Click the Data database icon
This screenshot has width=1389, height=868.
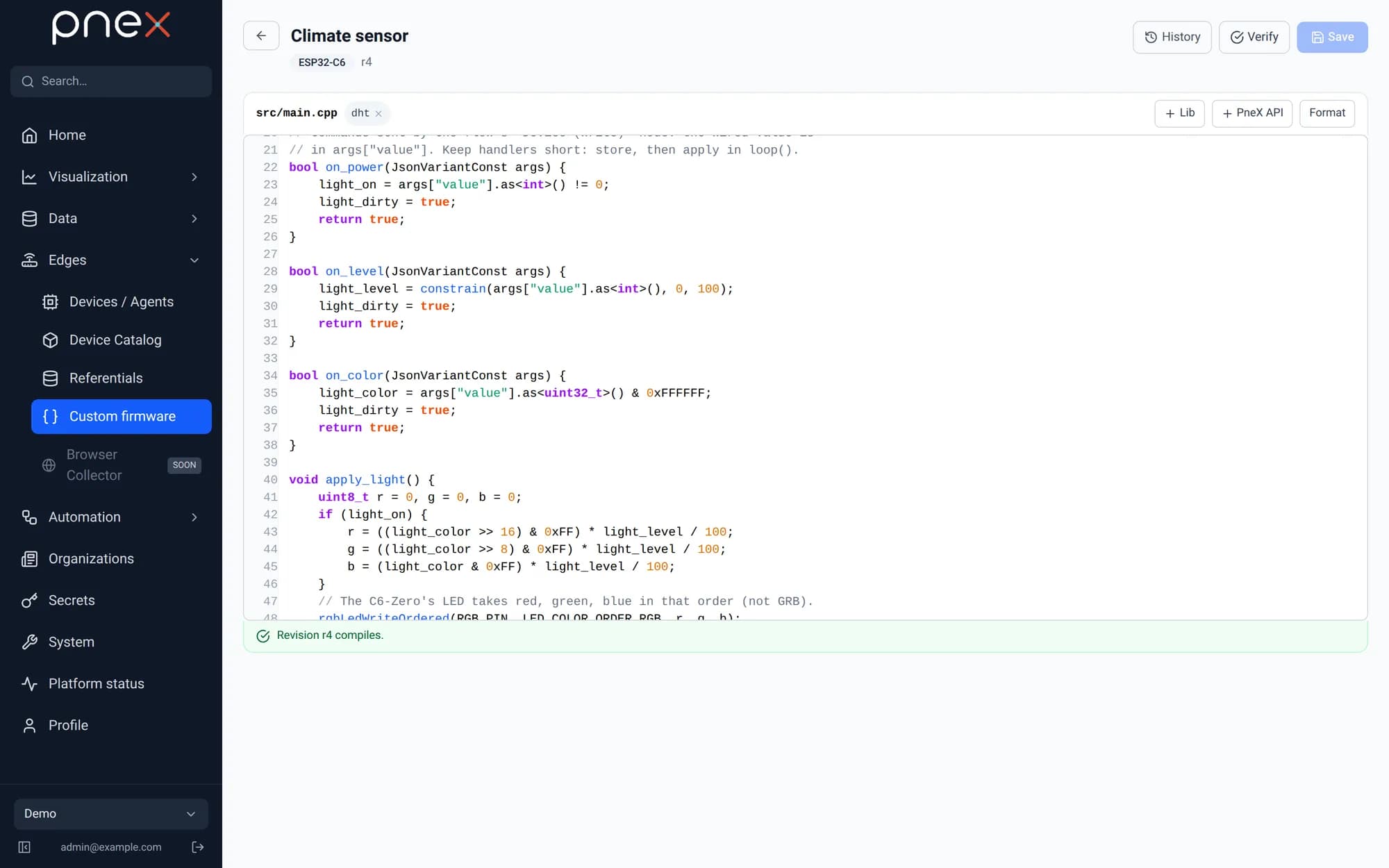(x=29, y=219)
